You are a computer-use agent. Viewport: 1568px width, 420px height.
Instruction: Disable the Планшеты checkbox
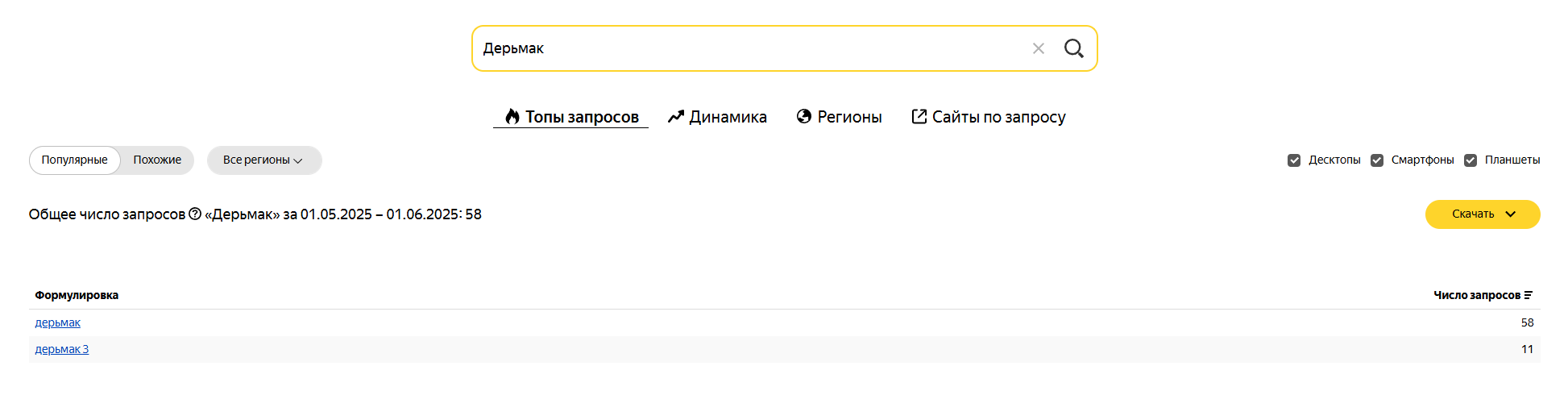pyautogui.click(x=1471, y=160)
